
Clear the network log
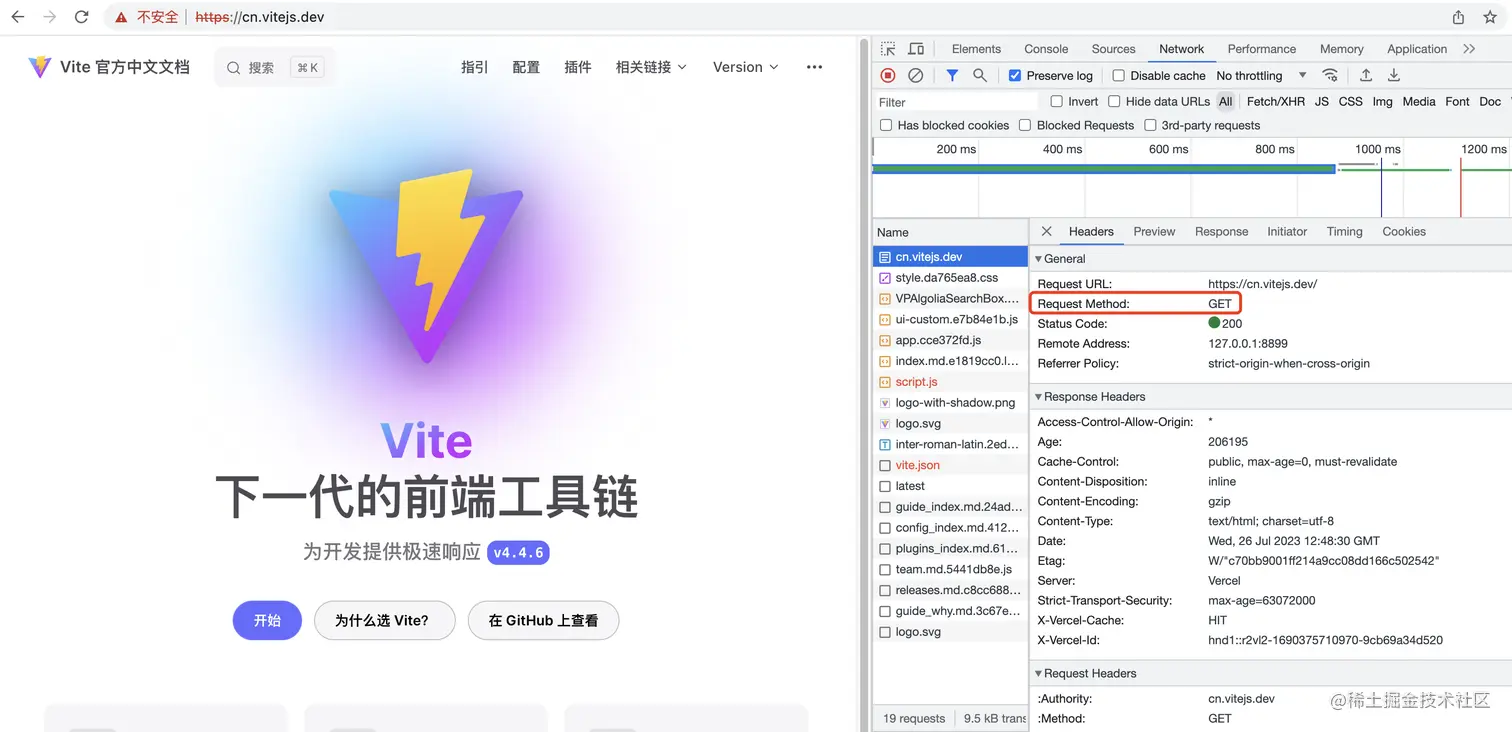tap(915, 75)
